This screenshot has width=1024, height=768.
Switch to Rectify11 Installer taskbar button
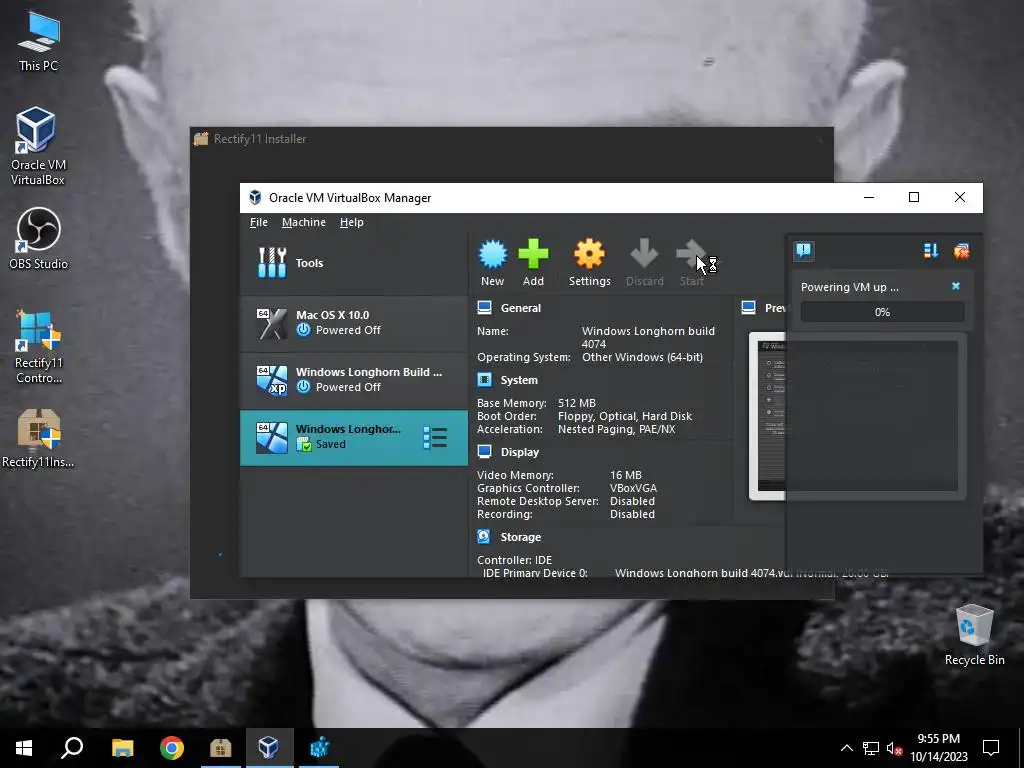tap(221, 748)
